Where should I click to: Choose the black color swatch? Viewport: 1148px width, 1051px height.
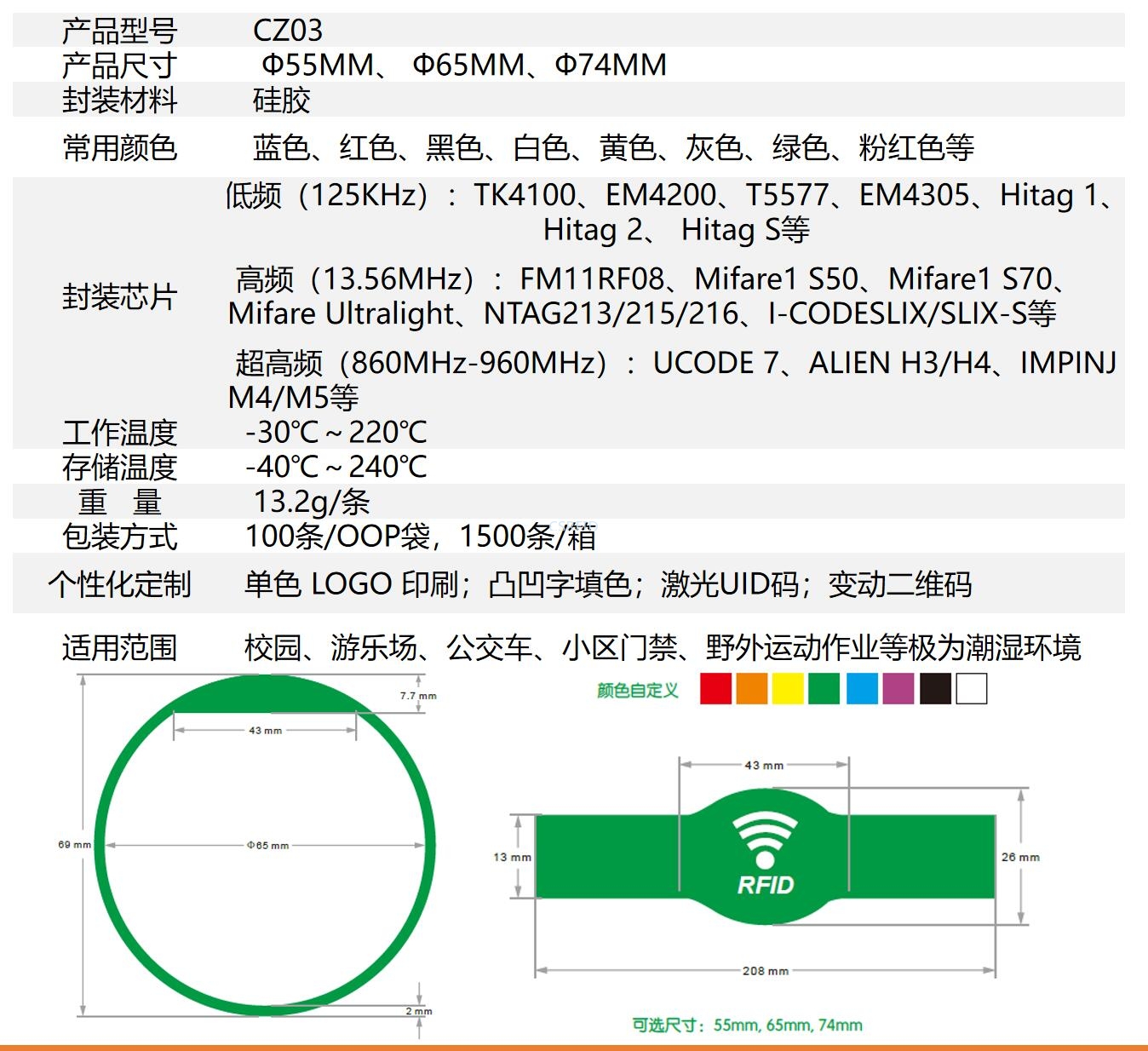click(935, 688)
